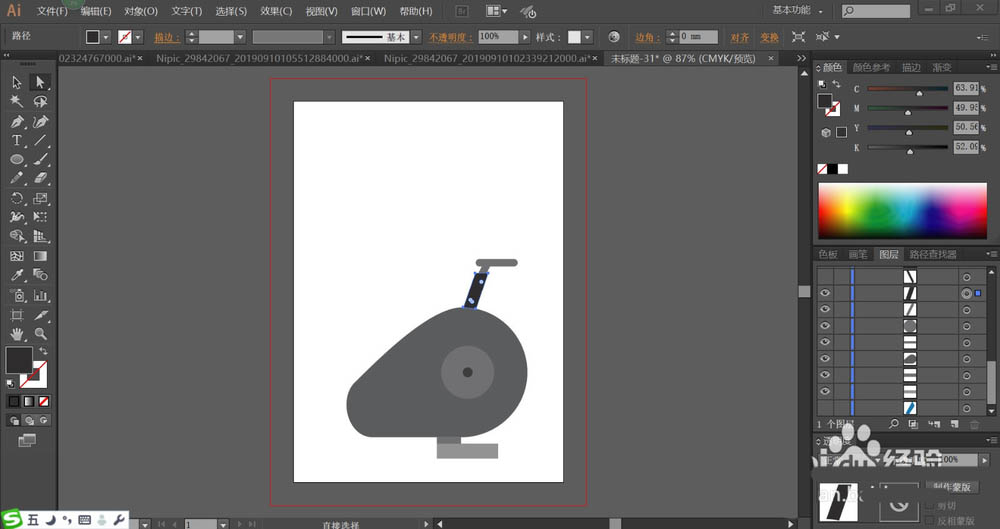The width and height of the screenshot is (1000, 529).
Task: Click the 变换 link
Action: (x=769, y=38)
